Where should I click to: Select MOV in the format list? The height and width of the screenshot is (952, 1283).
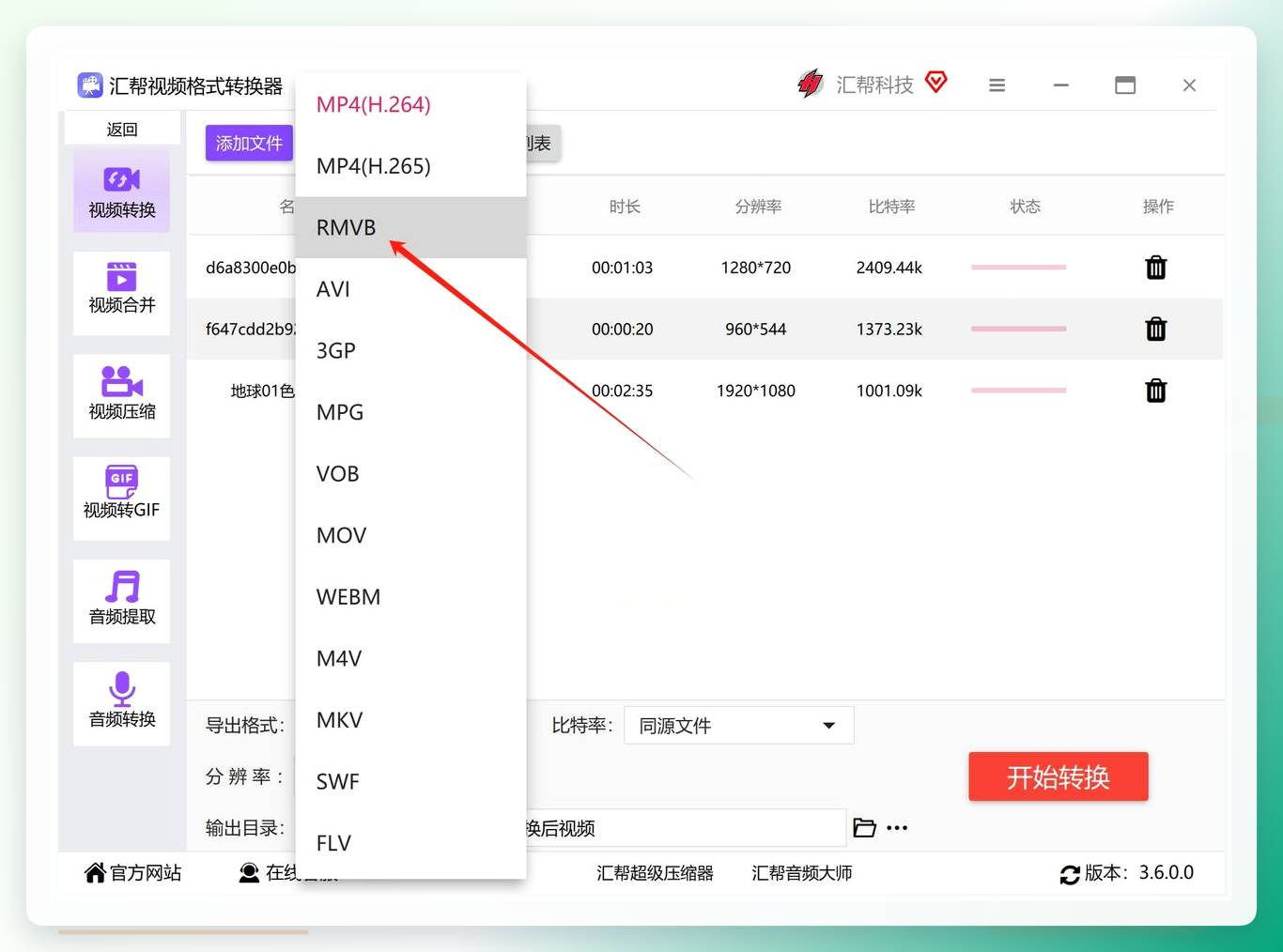tap(410, 535)
